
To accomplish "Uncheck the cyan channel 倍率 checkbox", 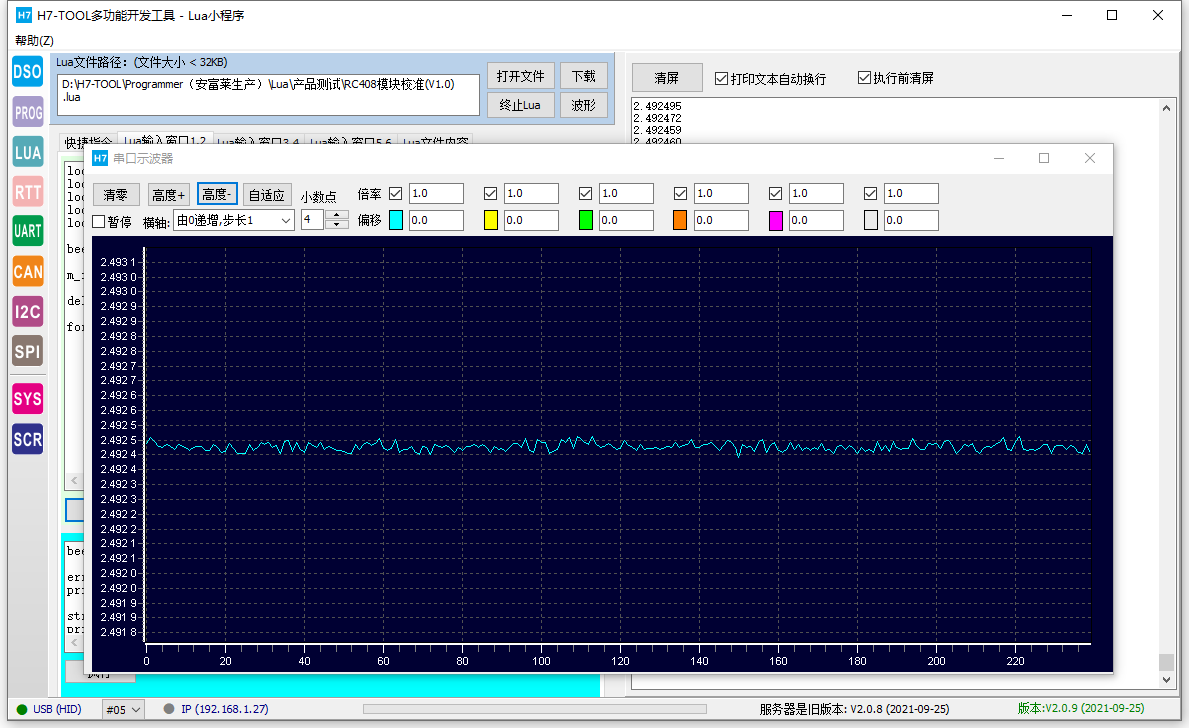I will point(395,193).
